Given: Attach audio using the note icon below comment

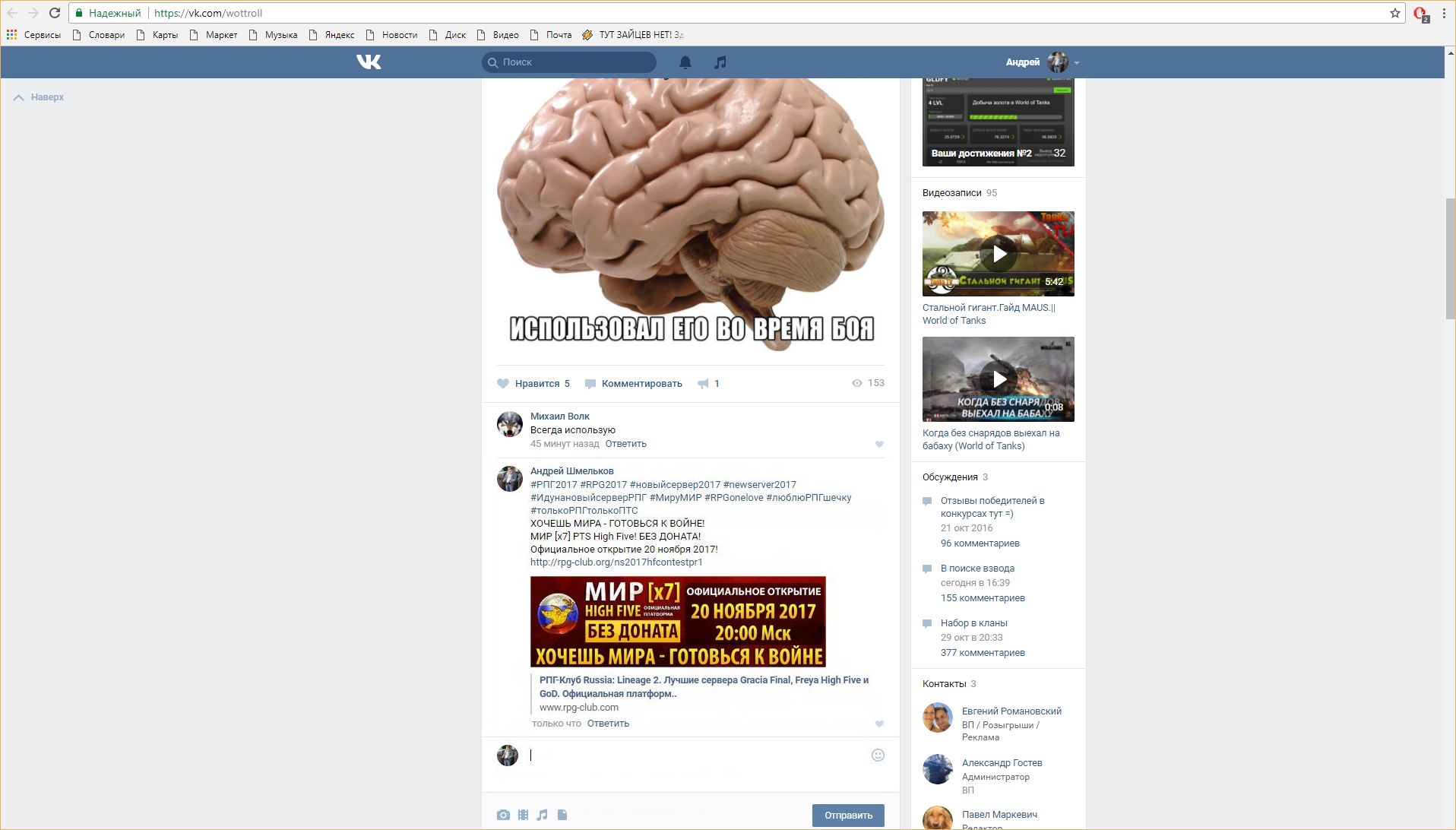Looking at the screenshot, I should [542, 815].
